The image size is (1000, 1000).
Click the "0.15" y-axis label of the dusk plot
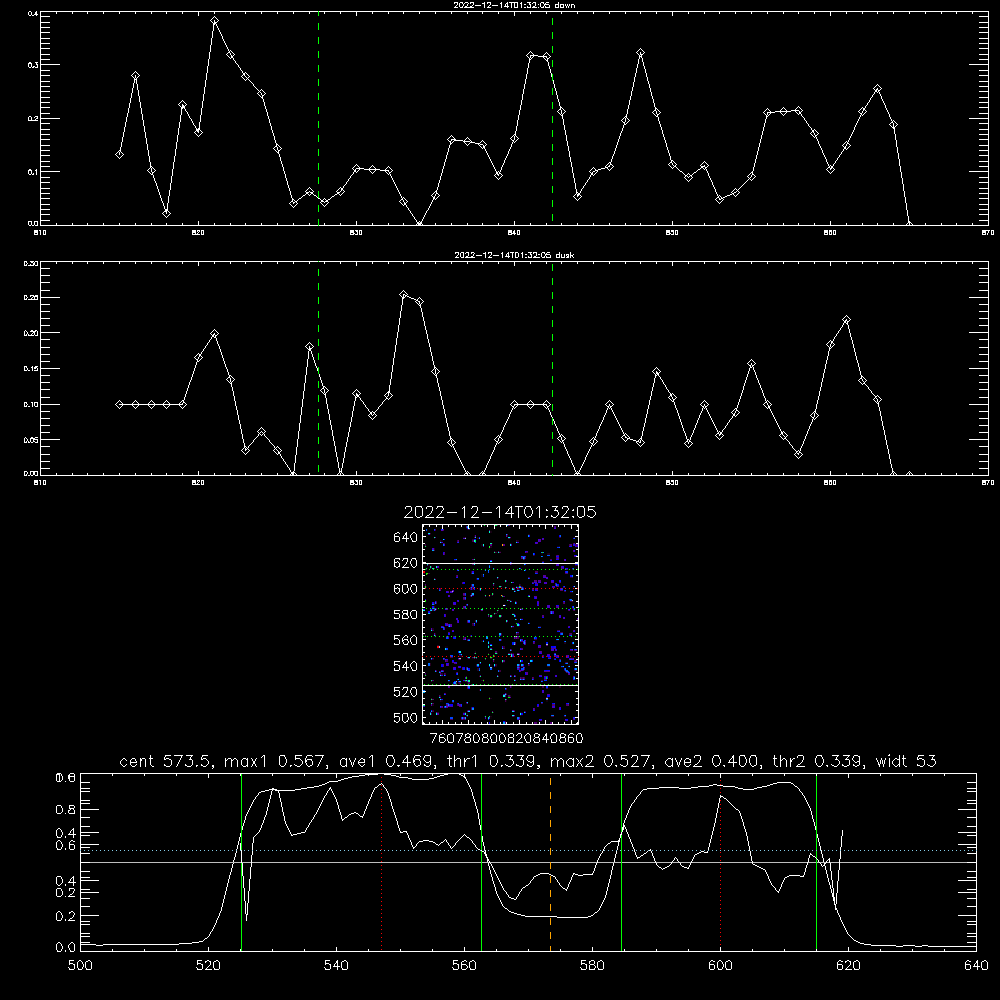[31, 369]
